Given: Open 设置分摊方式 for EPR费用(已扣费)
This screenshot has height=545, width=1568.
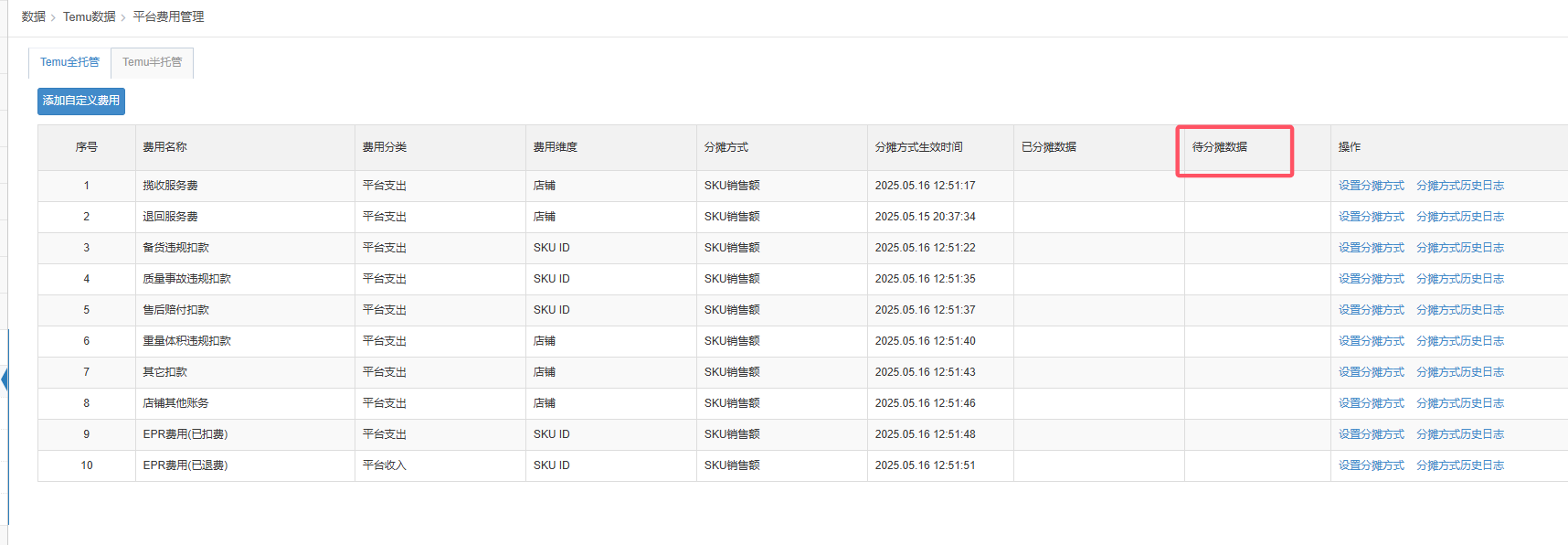Looking at the screenshot, I should coord(1371,434).
